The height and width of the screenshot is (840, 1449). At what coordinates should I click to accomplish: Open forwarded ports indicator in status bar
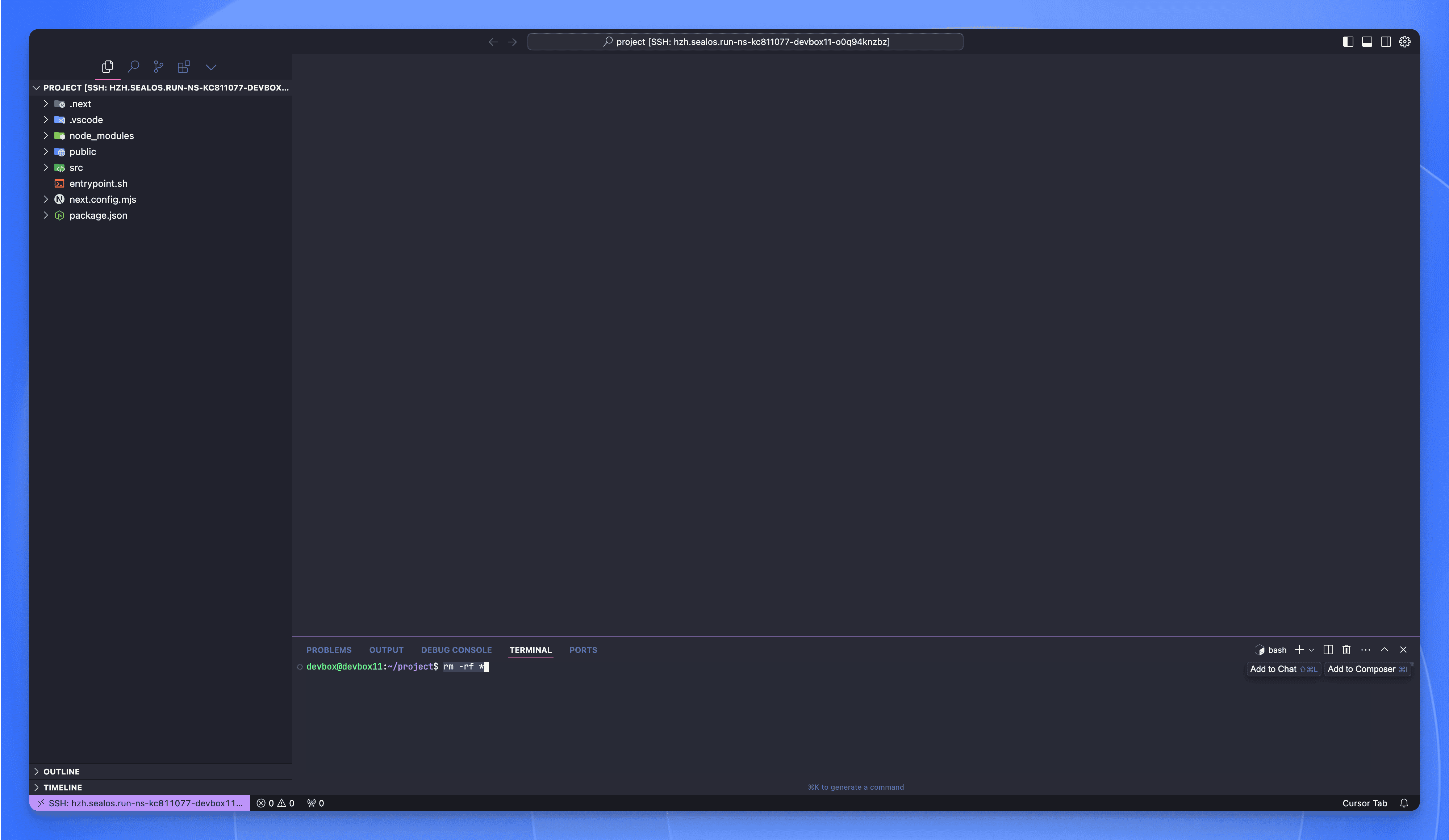click(315, 803)
